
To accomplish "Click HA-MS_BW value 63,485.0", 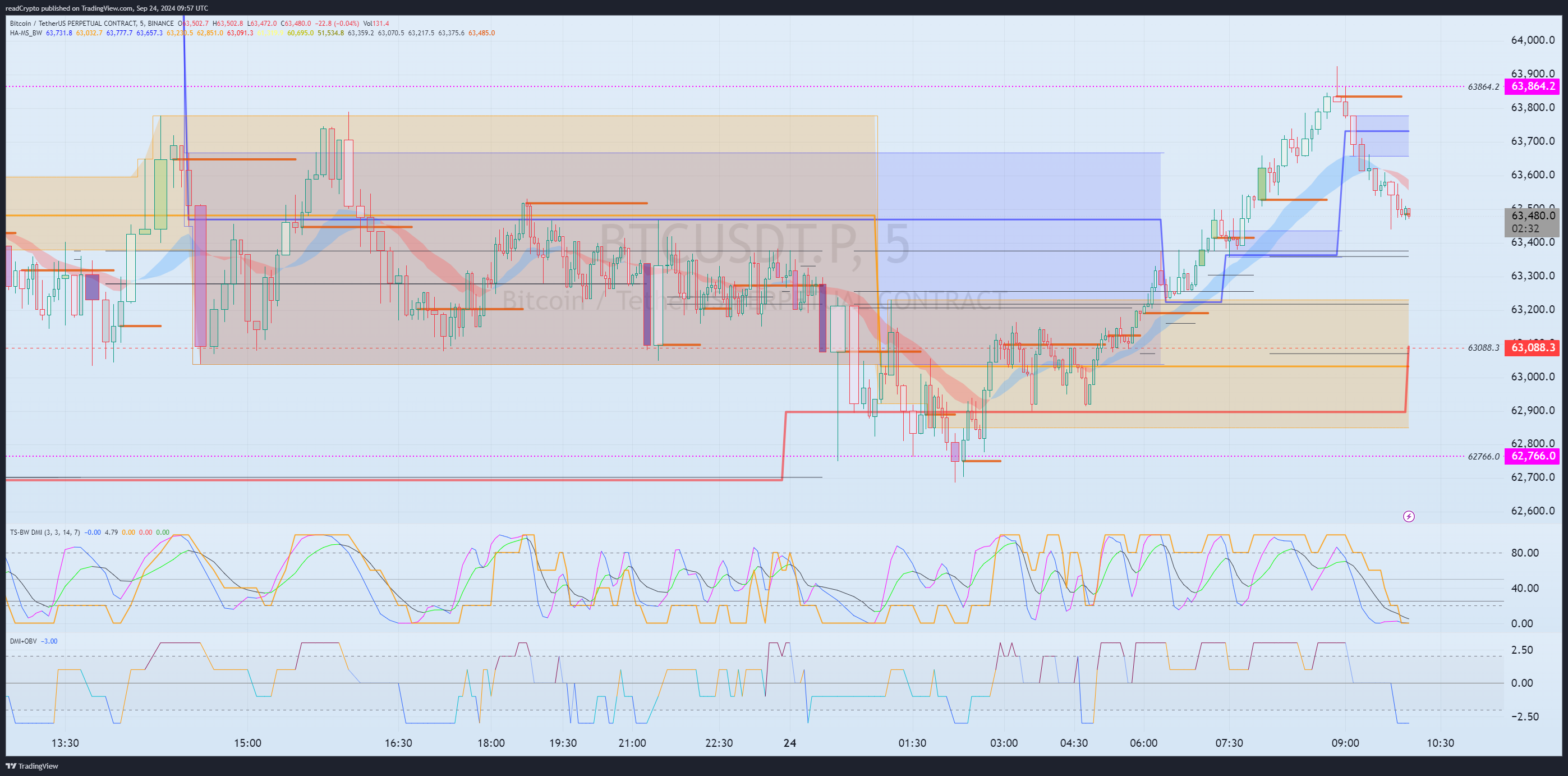I will [481, 33].
